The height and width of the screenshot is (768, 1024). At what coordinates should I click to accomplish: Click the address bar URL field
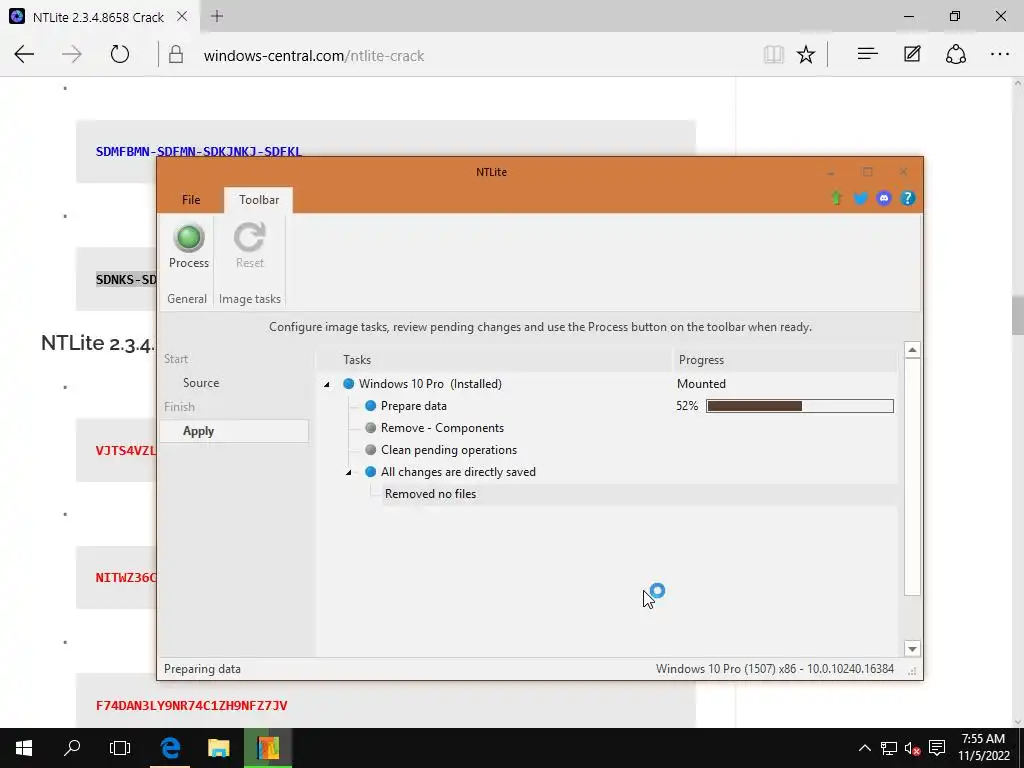(x=313, y=56)
